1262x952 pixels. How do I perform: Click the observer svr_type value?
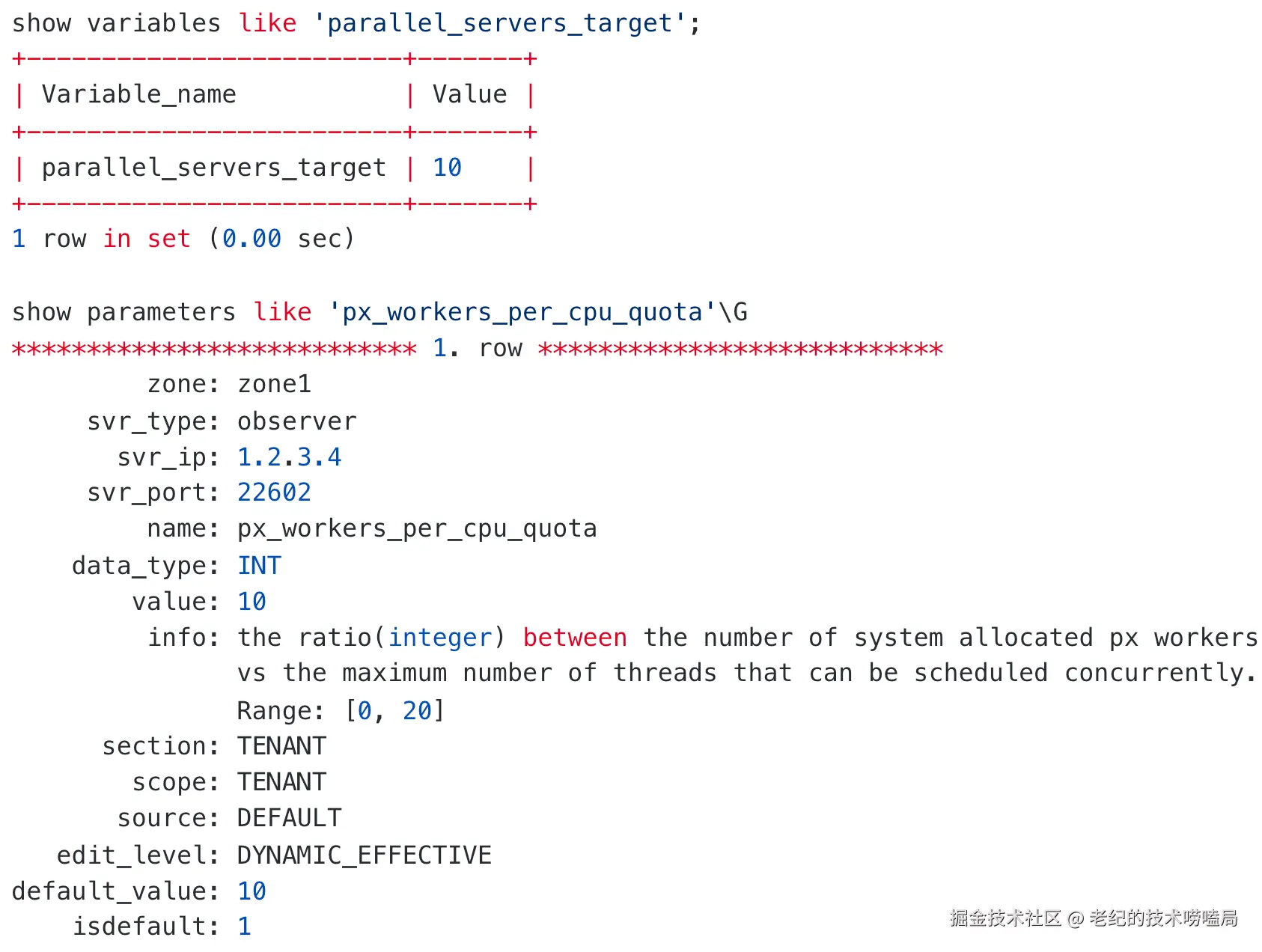[x=296, y=421]
